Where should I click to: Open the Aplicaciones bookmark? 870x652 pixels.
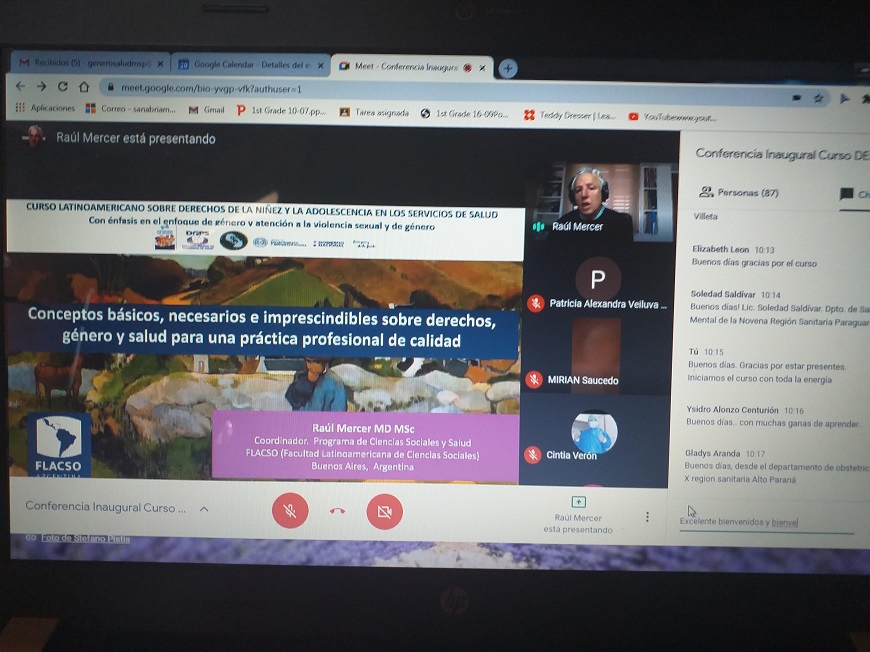(x=45, y=108)
